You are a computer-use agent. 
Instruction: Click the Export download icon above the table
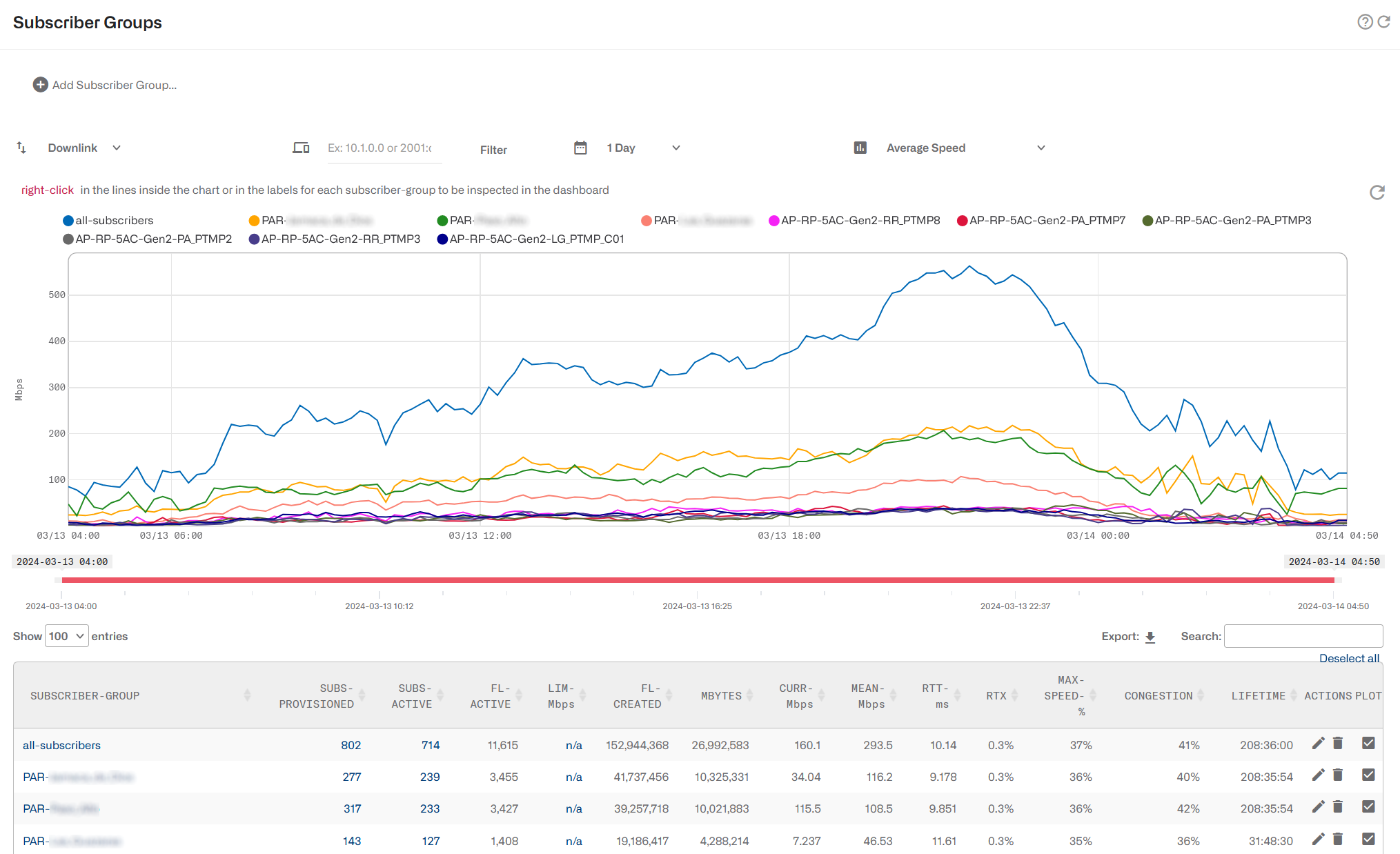tap(1150, 637)
